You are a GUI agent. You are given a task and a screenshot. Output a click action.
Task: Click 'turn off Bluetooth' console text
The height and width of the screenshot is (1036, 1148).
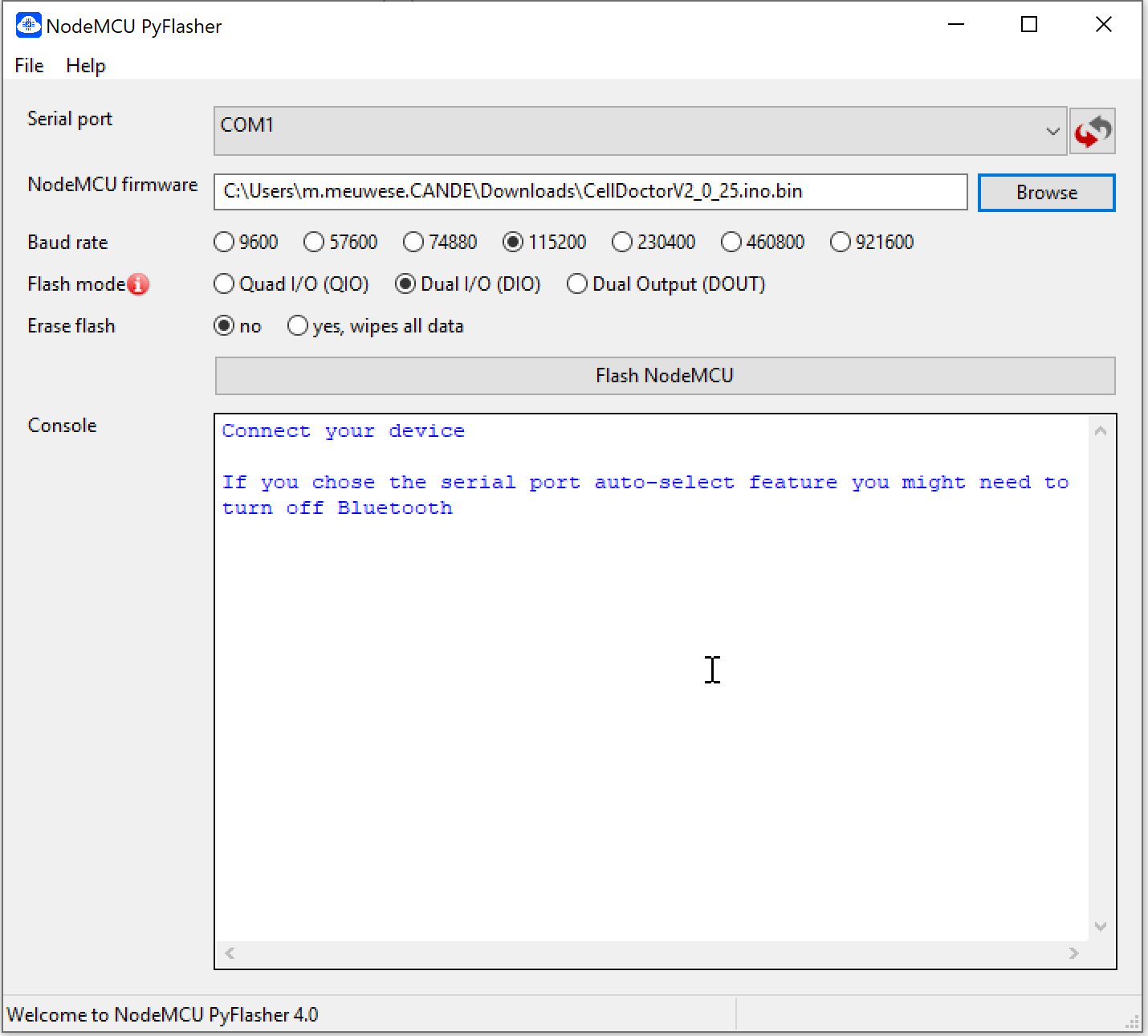337,508
